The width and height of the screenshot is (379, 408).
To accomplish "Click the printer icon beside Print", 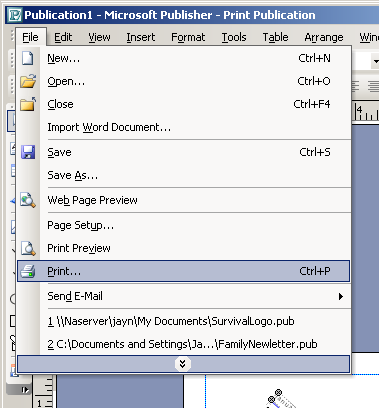I will [28, 271].
